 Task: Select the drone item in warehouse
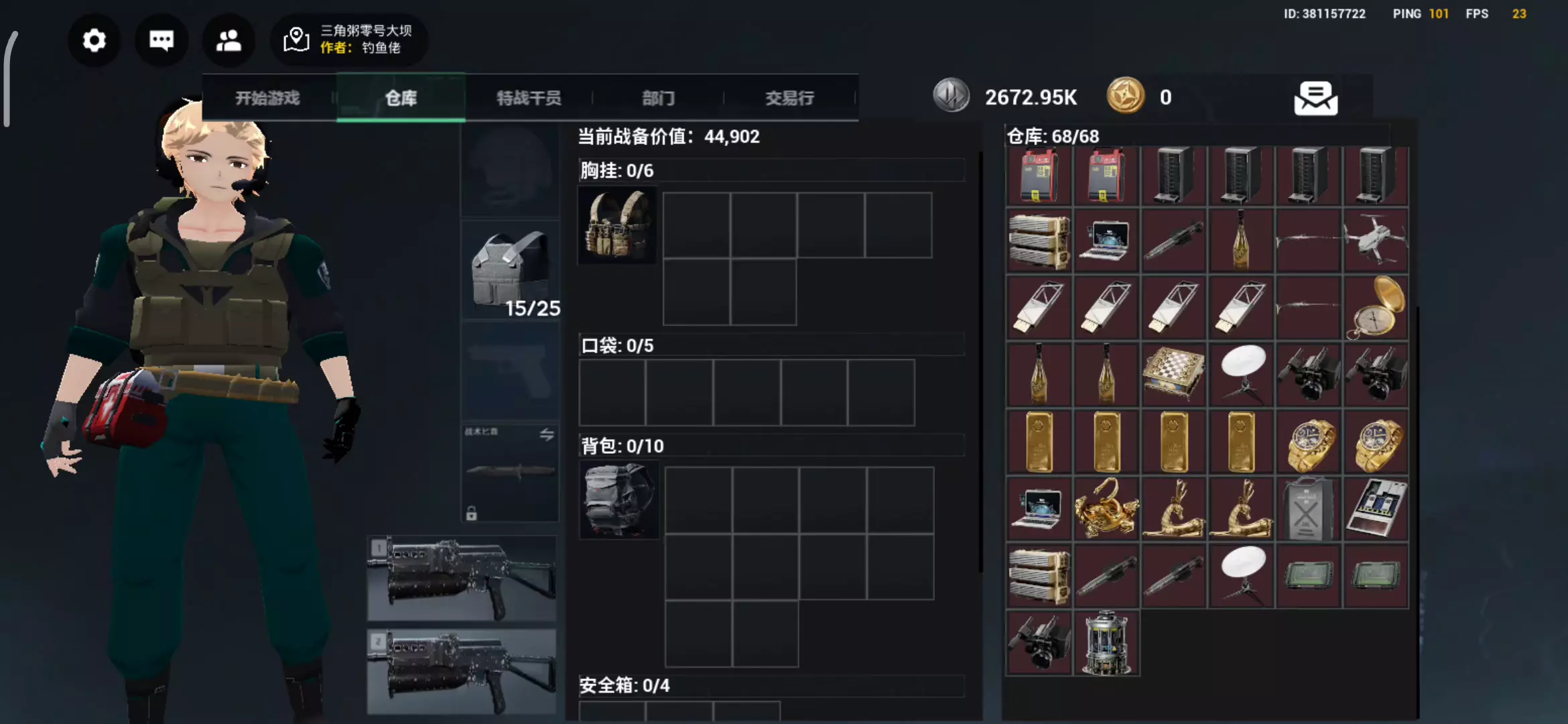1376,240
